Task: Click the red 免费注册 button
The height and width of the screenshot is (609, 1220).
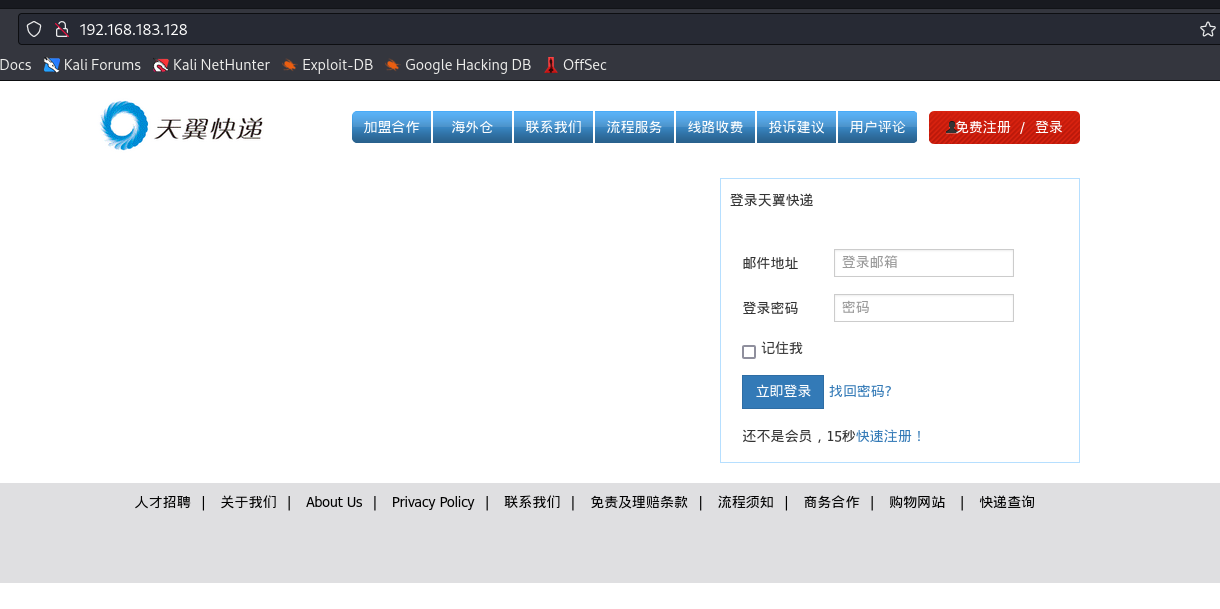Action: (x=983, y=127)
